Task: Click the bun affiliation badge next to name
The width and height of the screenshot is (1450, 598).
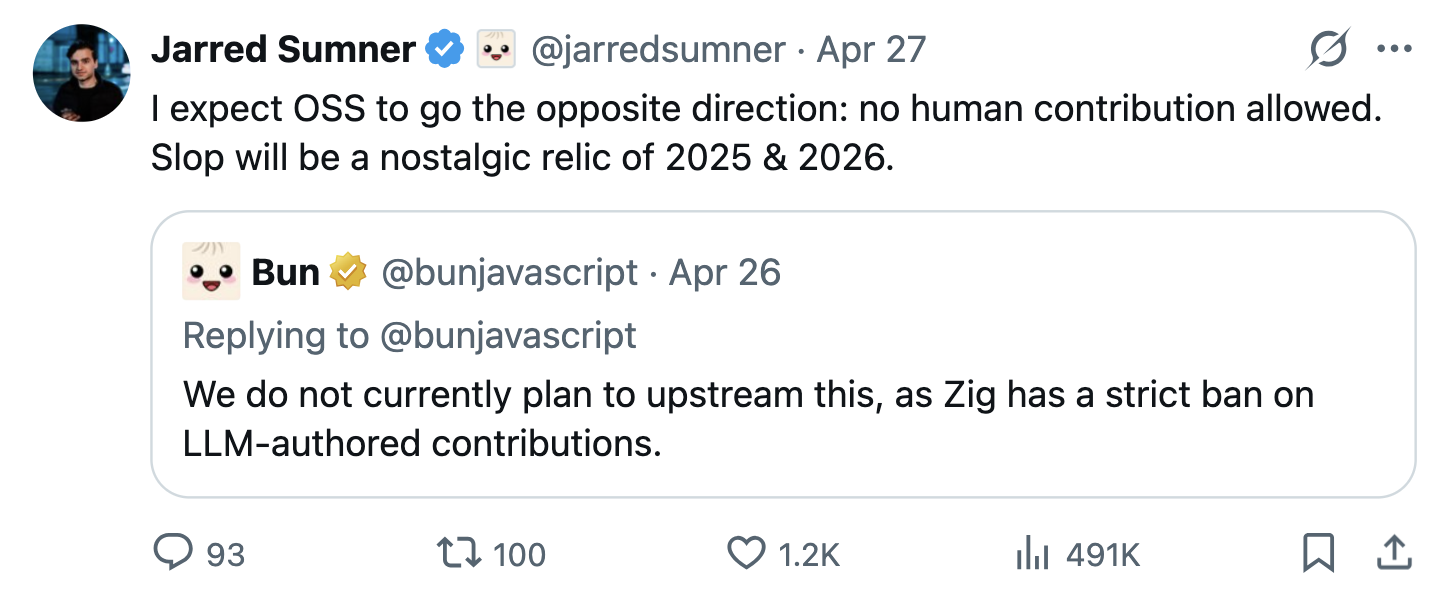Action: (495, 49)
